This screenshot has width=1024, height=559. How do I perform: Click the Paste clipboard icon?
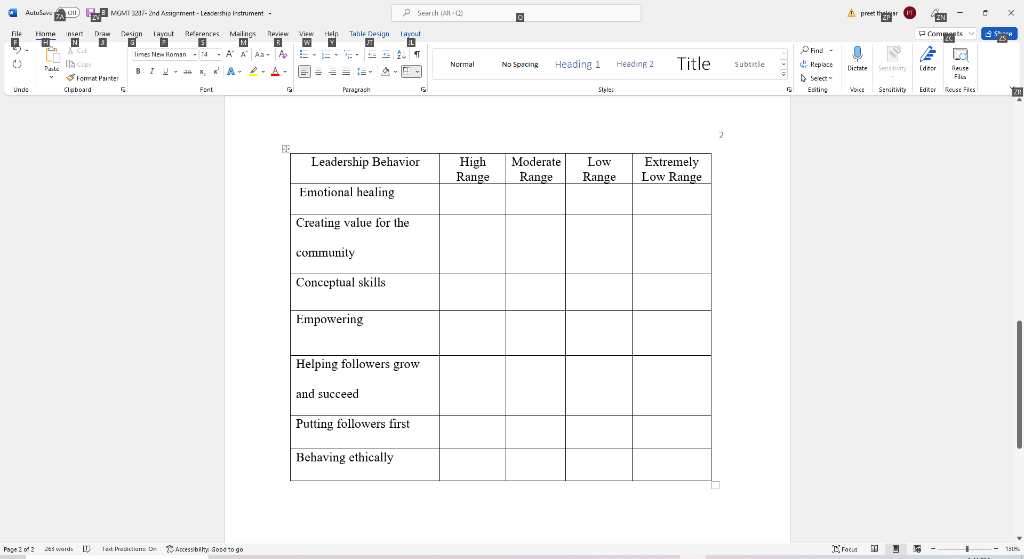pos(52,57)
